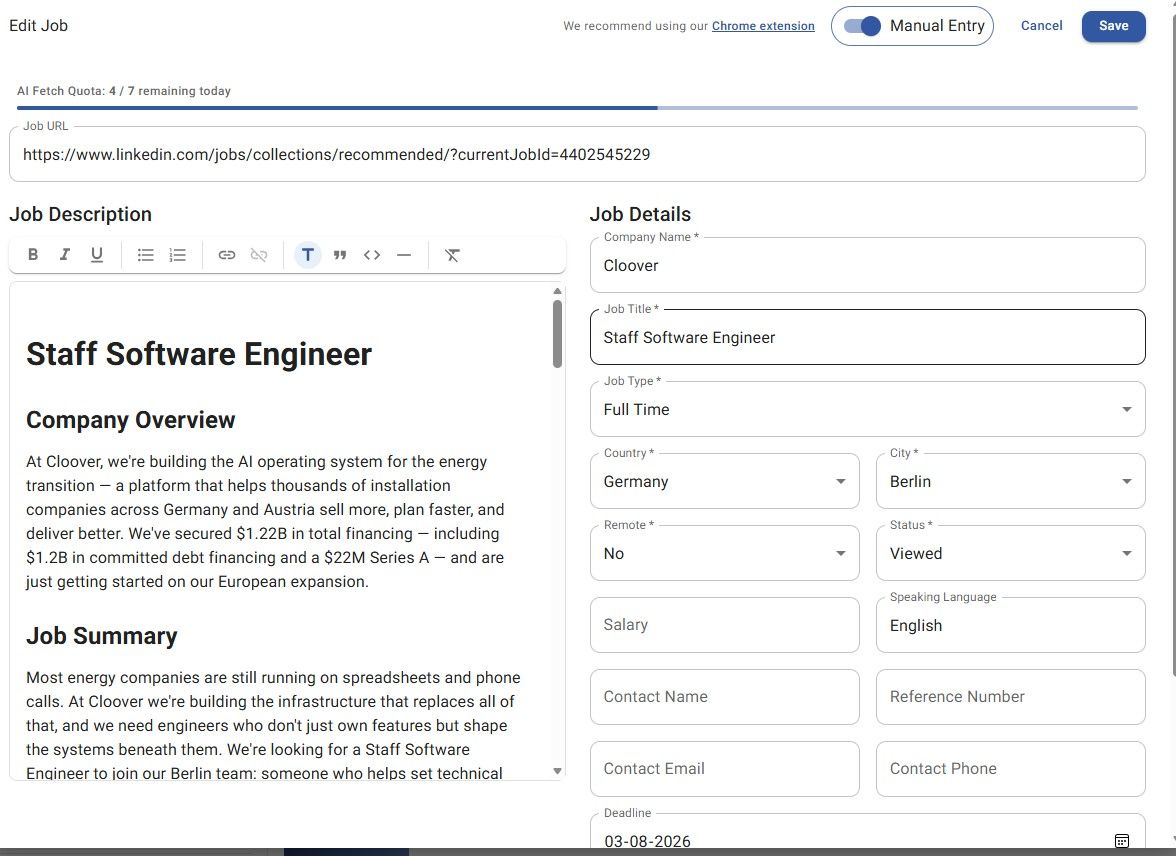Clear text formatting

click(452, 255)
